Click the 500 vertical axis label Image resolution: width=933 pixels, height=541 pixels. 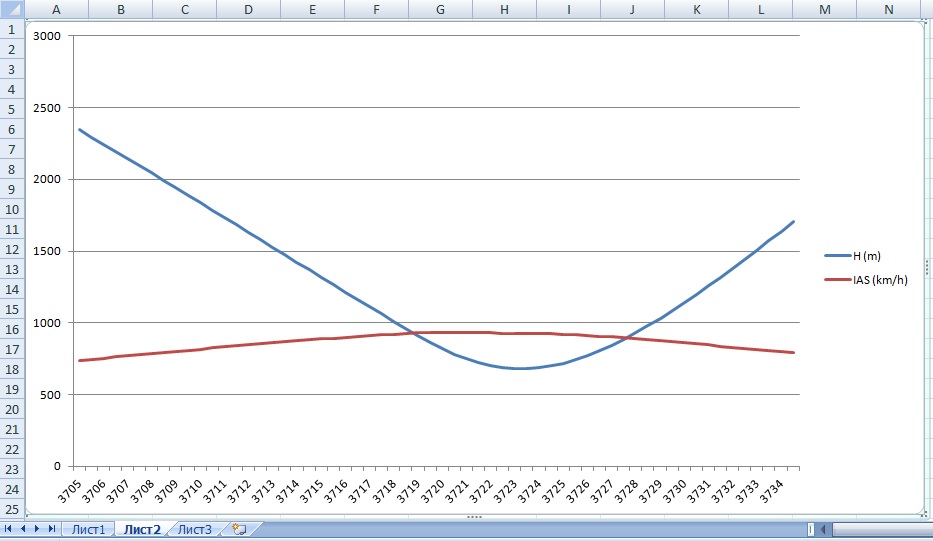[x=51, y=395]
